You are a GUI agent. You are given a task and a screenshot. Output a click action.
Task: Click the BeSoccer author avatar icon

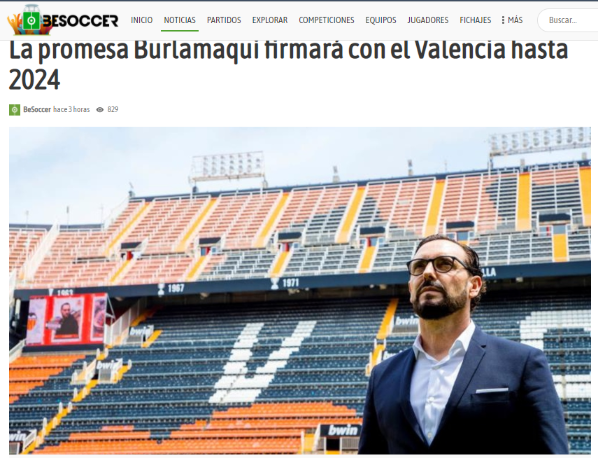coord(14,110)
